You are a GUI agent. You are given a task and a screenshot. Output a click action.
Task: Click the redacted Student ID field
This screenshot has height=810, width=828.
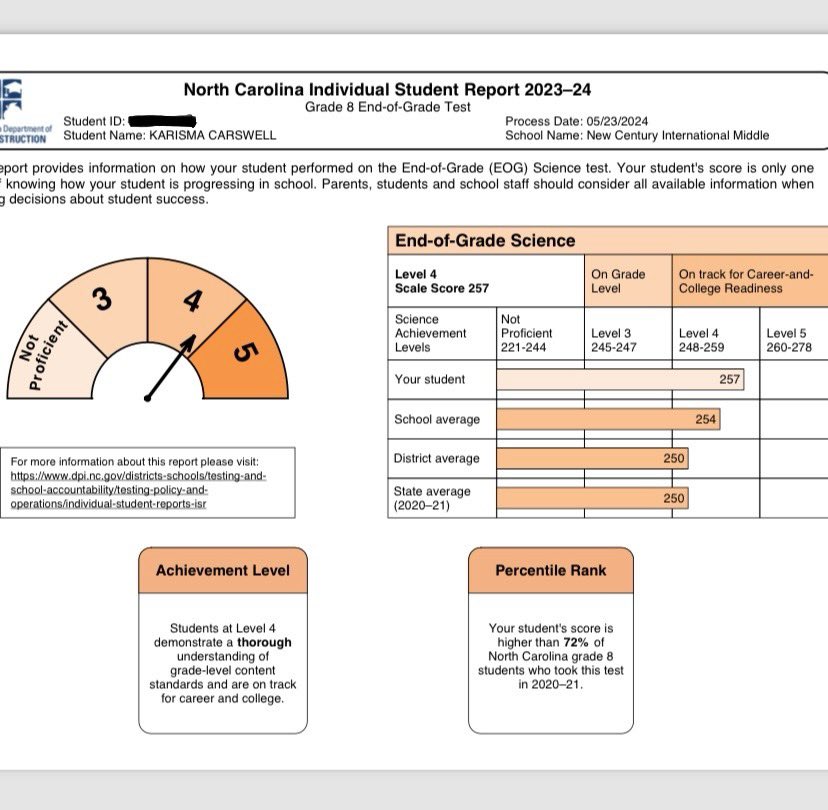(162, 121)
